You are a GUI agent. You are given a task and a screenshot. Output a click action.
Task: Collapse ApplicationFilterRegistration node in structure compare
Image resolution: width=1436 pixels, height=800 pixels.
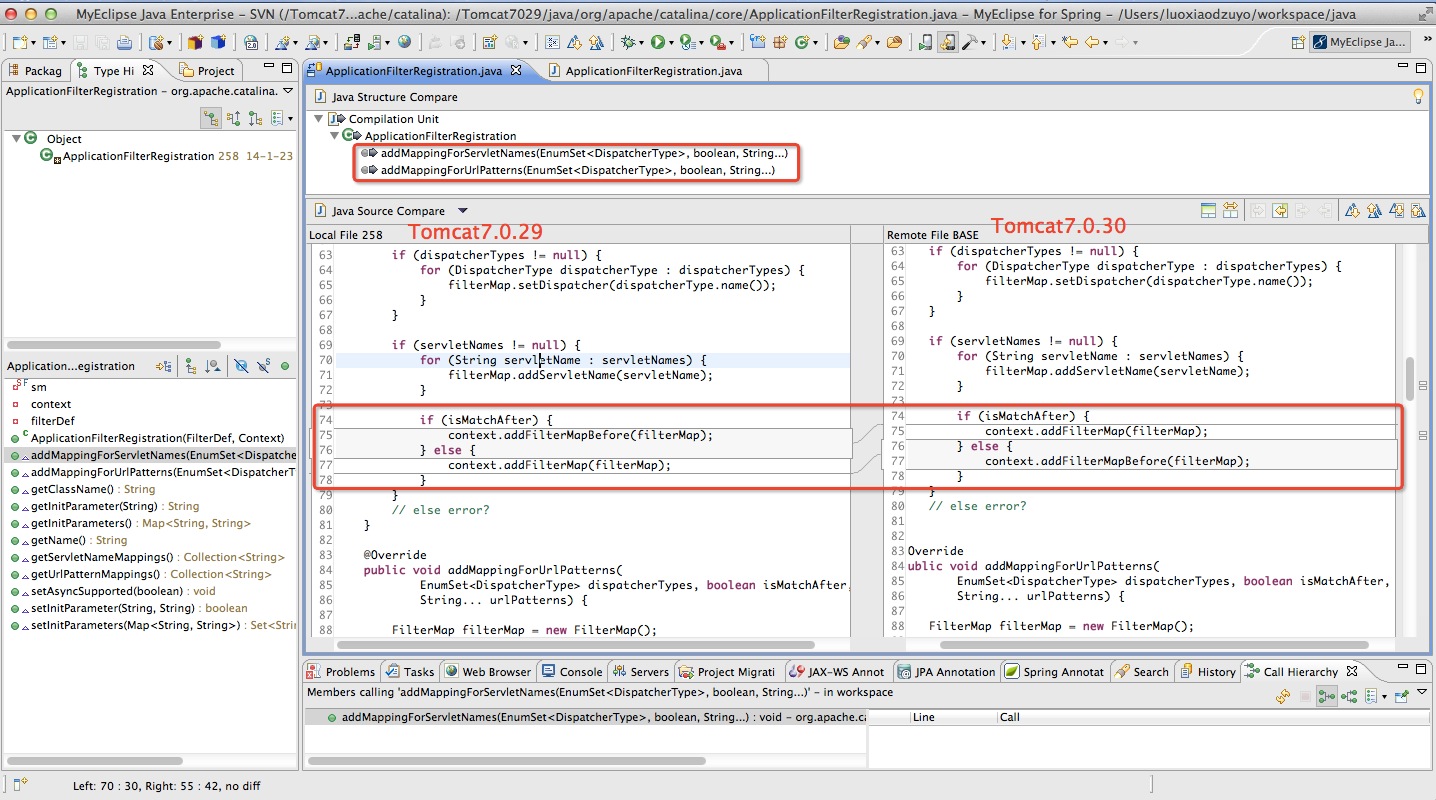tap(334, 135)
